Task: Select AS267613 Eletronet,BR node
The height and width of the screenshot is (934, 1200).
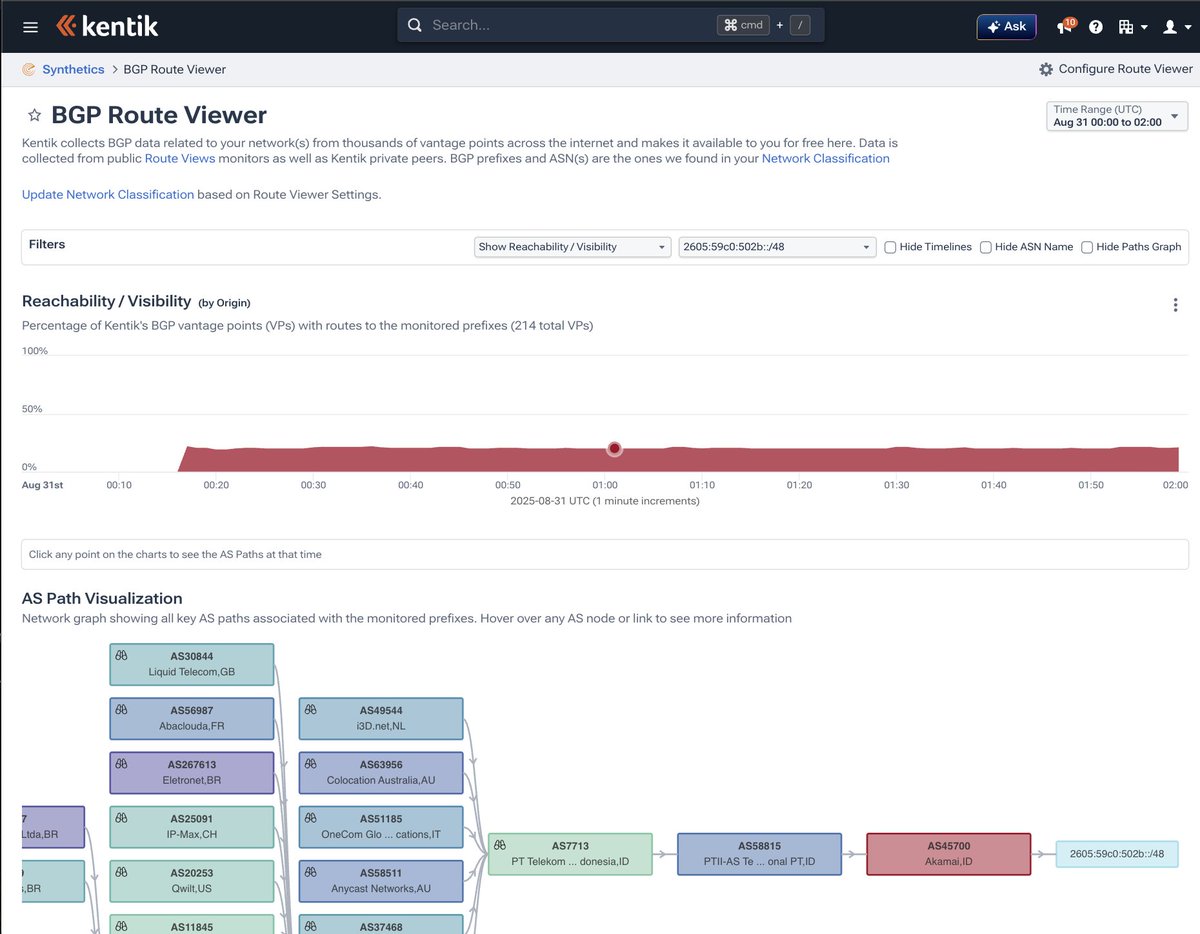Action: [x=191, y=772]
